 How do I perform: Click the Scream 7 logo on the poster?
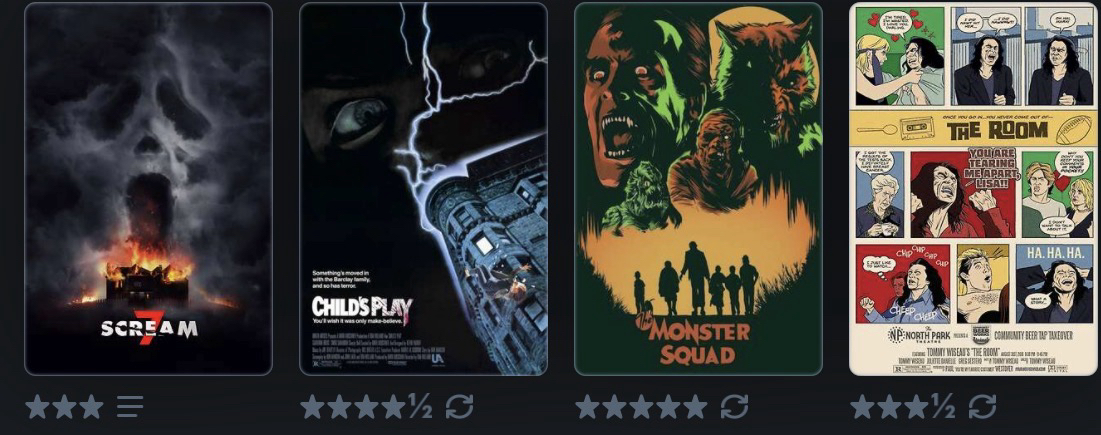coord(149,328)
